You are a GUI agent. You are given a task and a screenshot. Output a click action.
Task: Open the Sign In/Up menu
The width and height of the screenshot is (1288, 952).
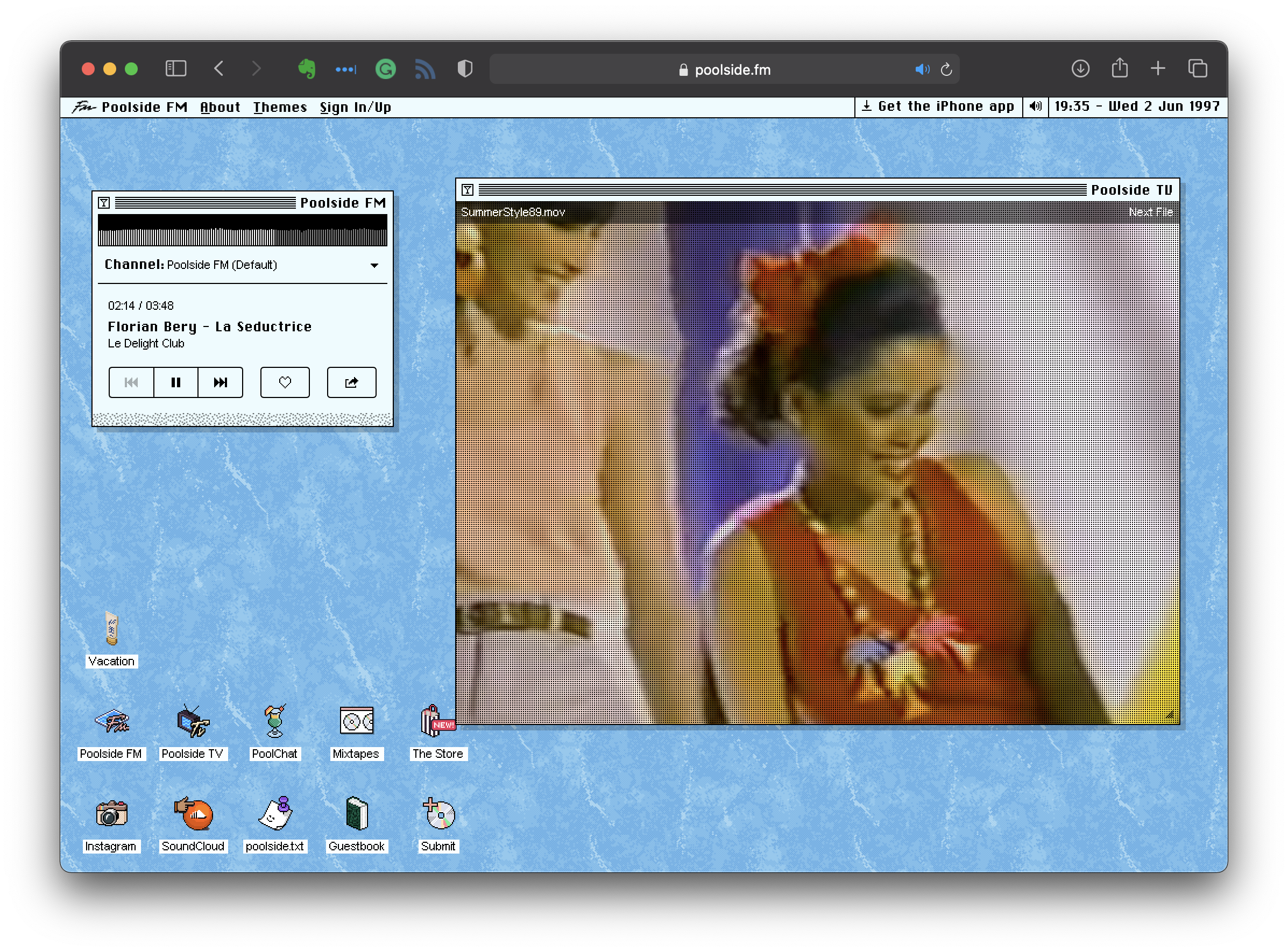point(356,107)
